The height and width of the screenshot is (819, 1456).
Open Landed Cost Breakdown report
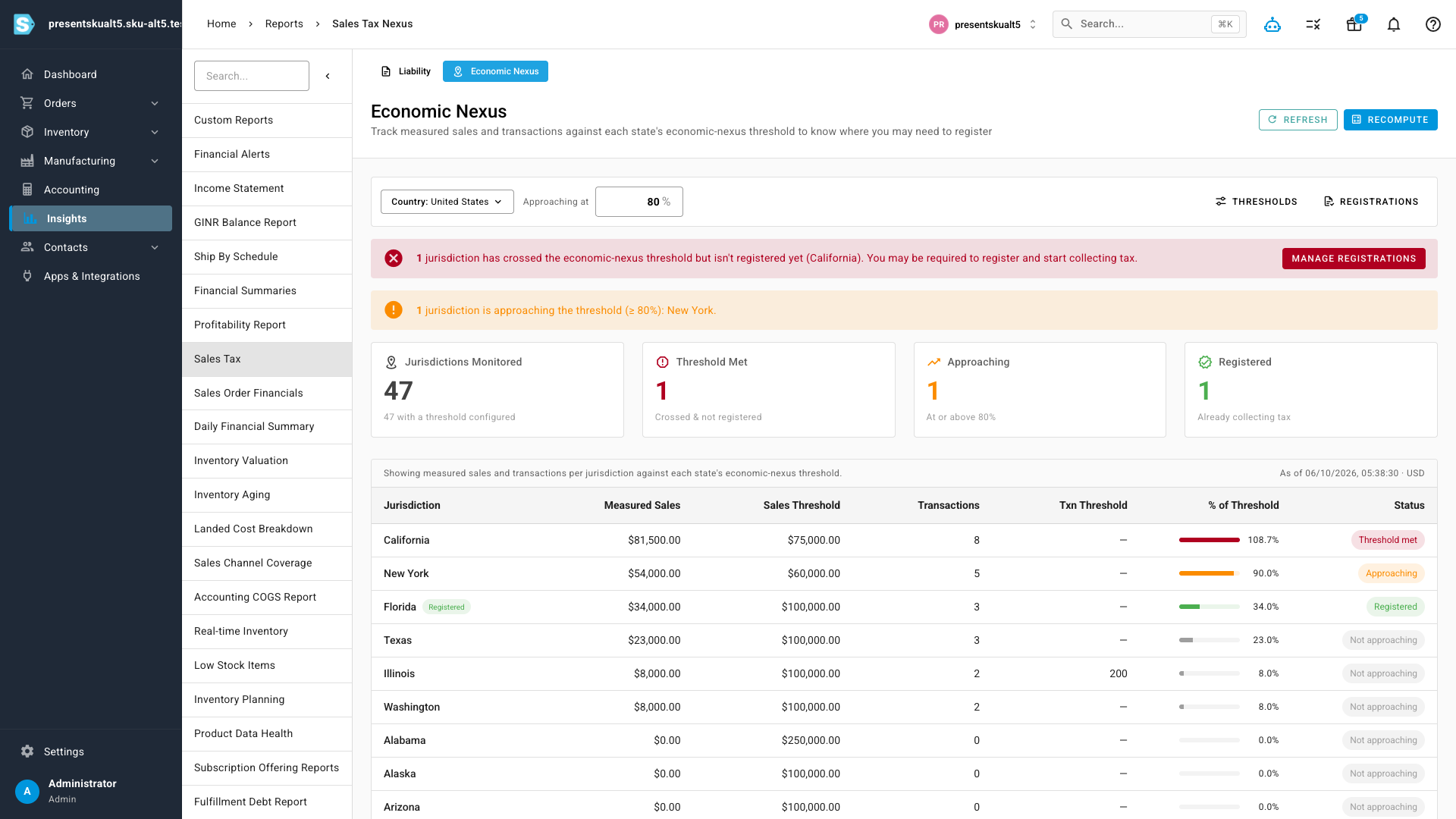click(x=267, y=529)
